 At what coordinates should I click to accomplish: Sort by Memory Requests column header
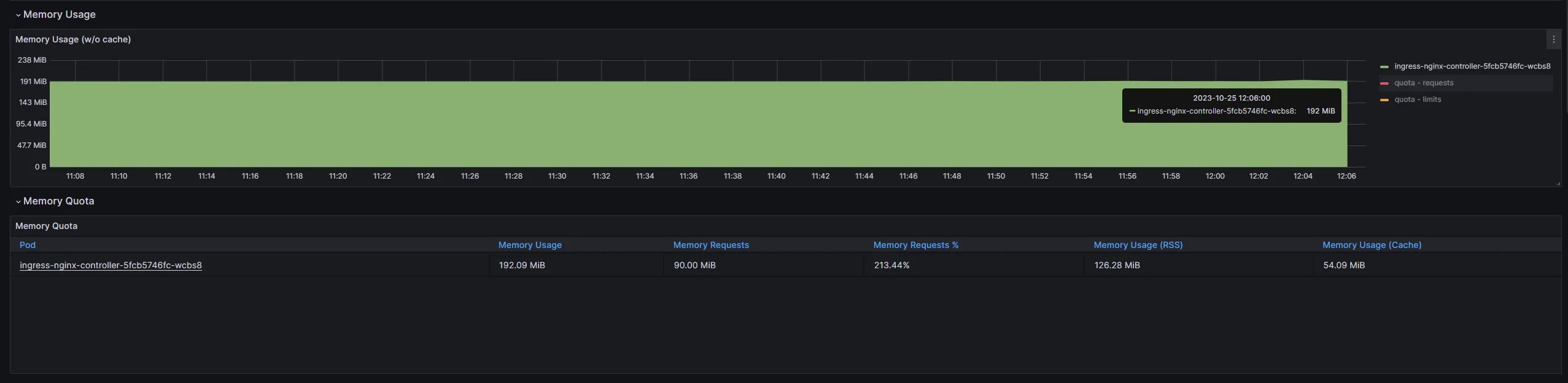coord(711,245)
